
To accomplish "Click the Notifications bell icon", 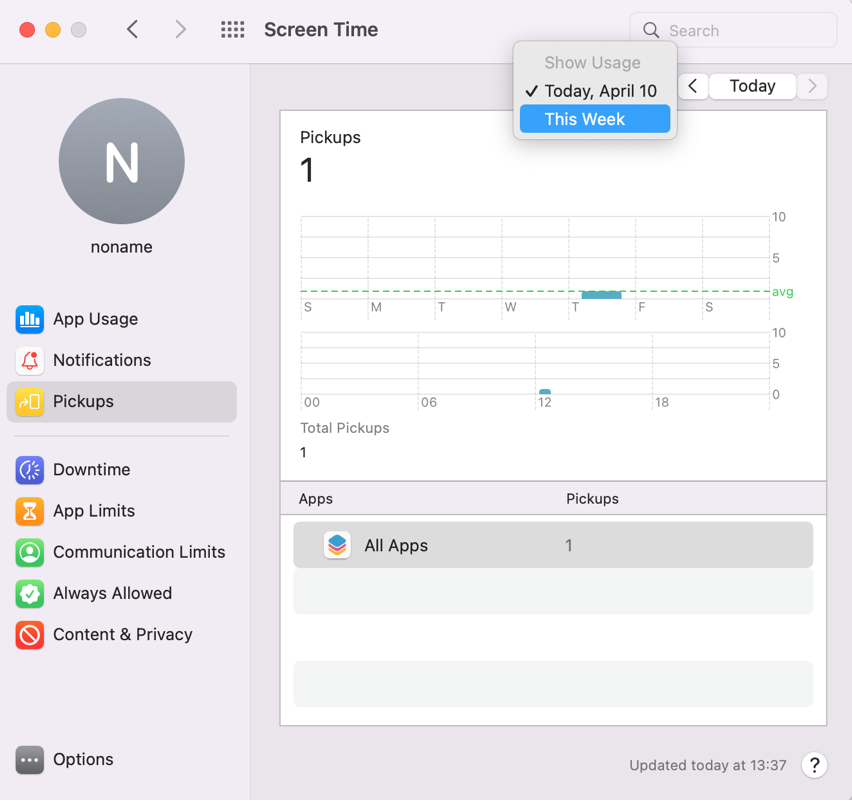I will 30,360.
